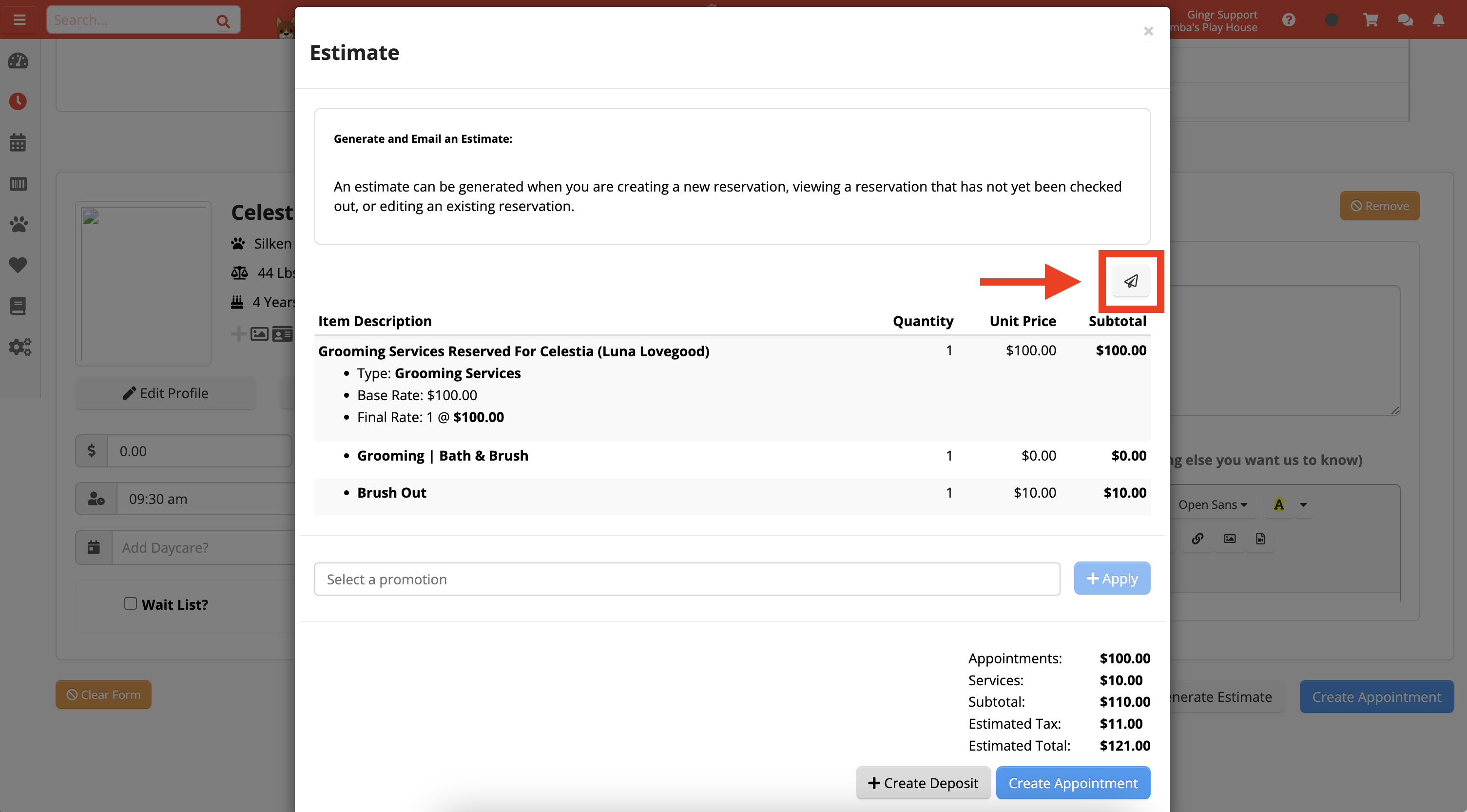Click Clear Form button

(103, 694)
